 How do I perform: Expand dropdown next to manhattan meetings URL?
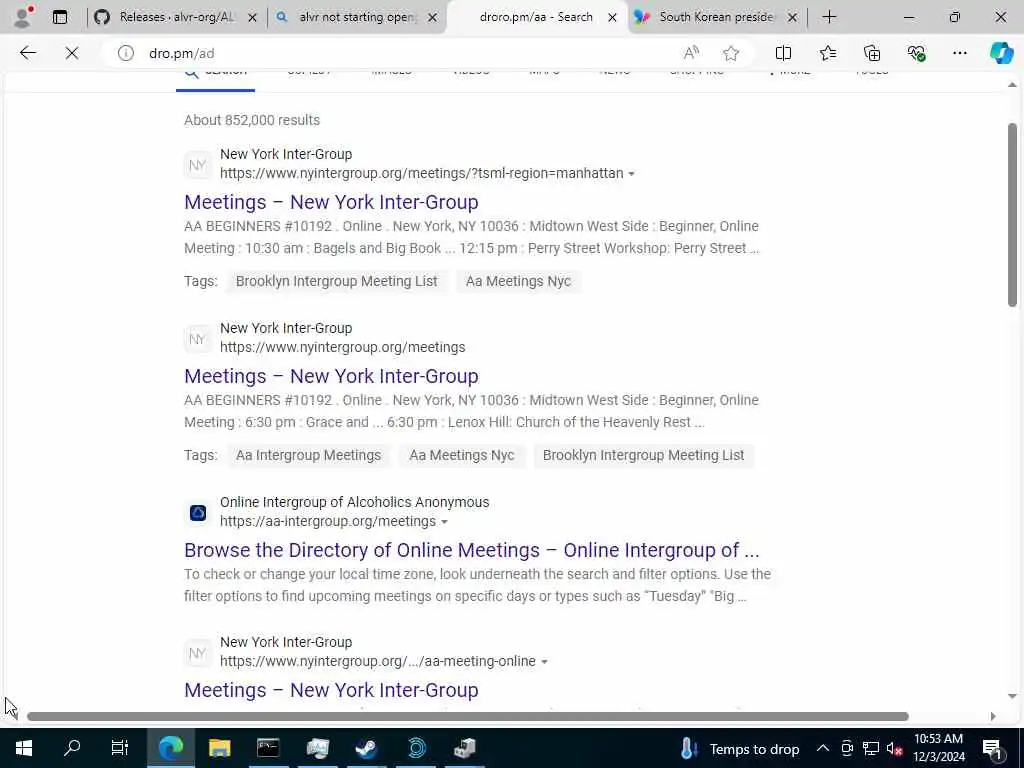click(x=632, y=174)
